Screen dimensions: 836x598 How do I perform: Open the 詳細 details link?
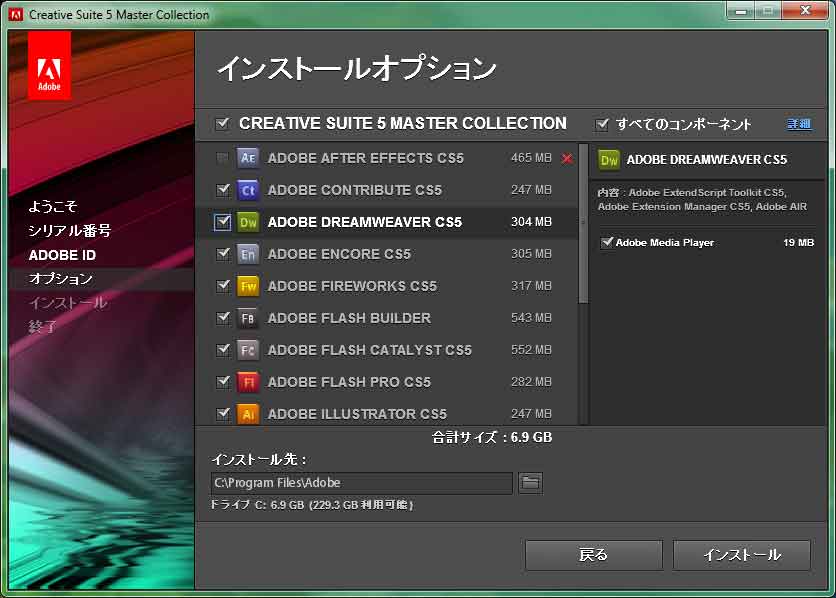click(x=799, y=124)
